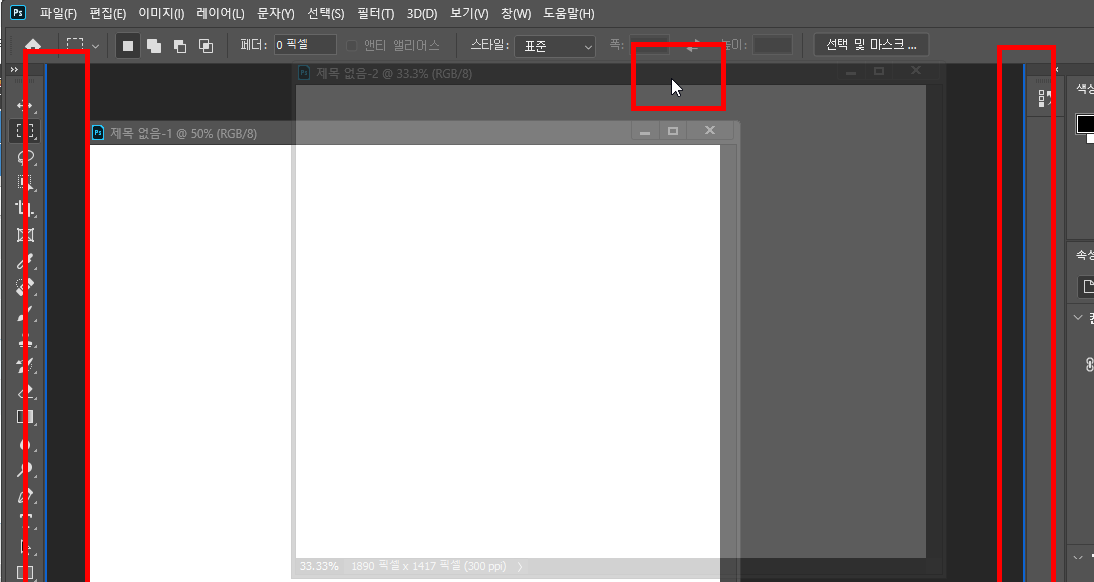Expand the toolbox with double-arrow
Screen dimensions: 1094x582
[14, 70]
